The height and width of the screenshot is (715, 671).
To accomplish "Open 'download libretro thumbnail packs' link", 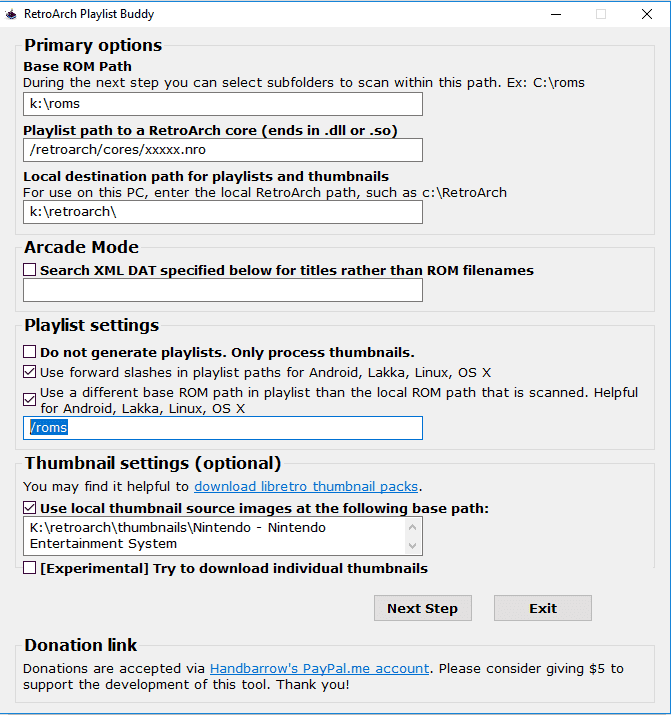I will point(306,487).
